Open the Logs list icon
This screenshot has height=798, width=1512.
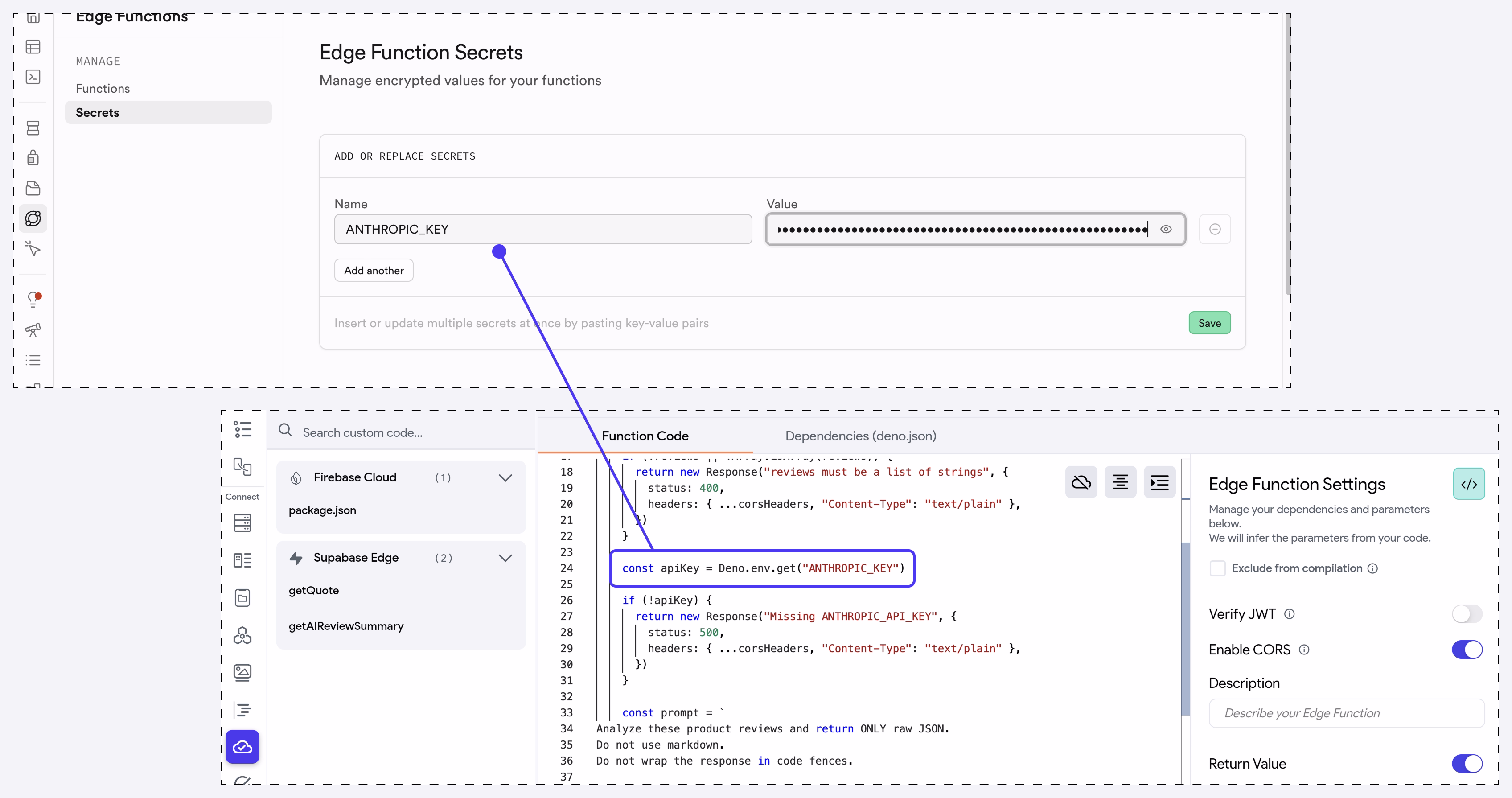tap(33, 360)
